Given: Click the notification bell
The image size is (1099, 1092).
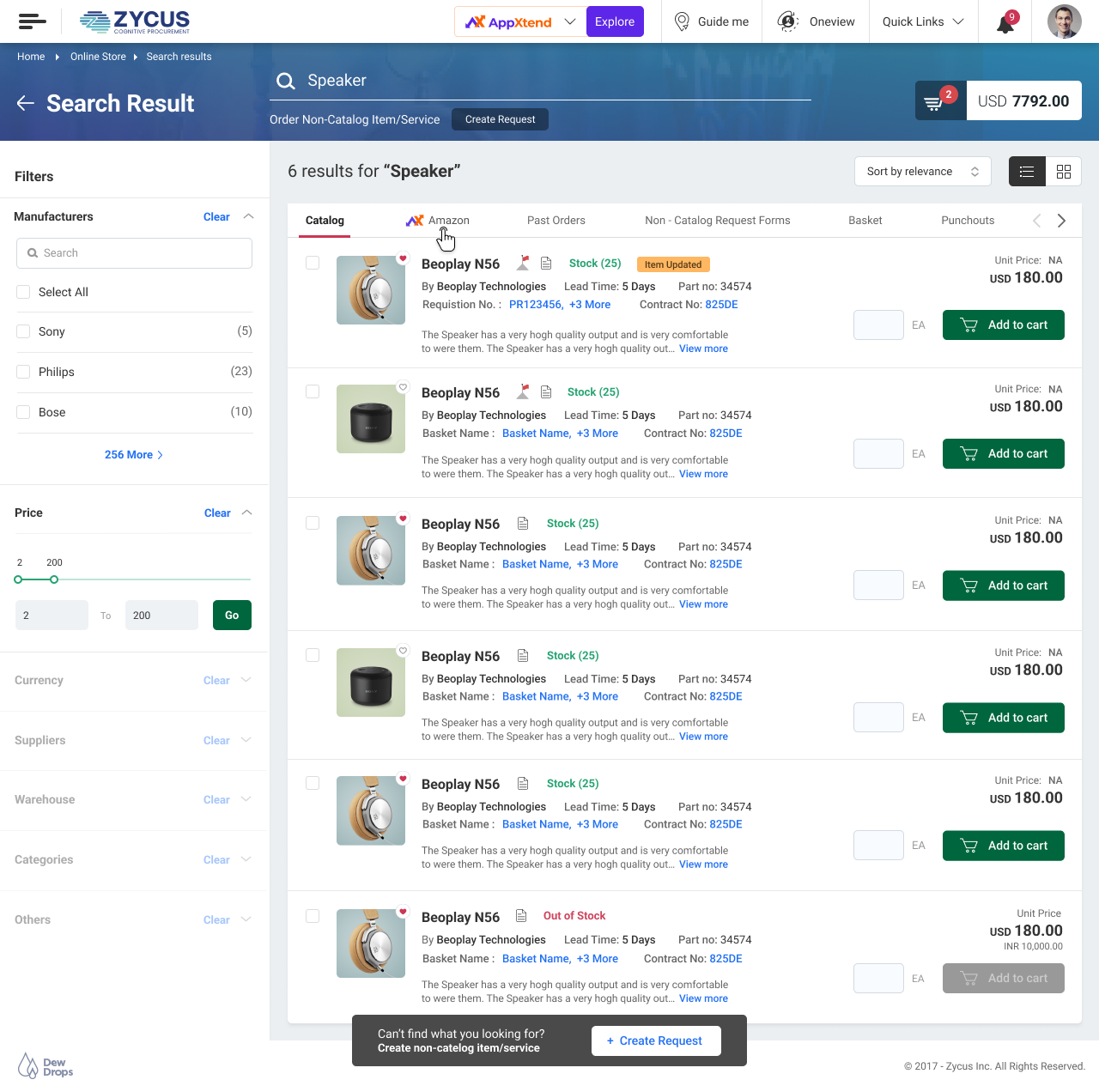Looking at the screenshot, I should point(1003,21).
